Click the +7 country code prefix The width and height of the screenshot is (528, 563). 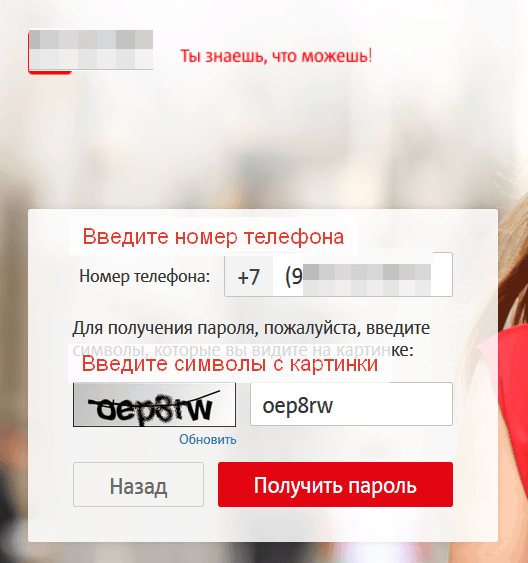tap(248, 276)
